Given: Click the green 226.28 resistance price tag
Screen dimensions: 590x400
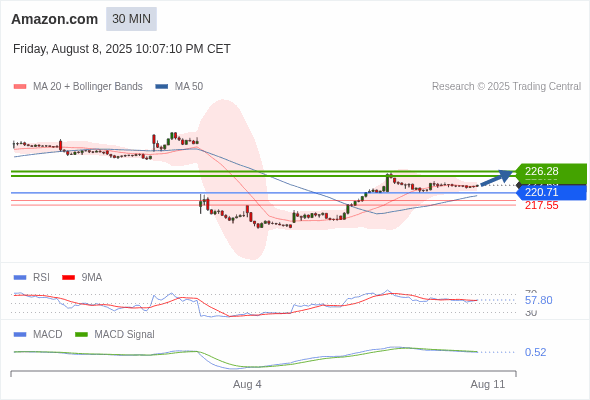Looking at the screenshot, I should (x=551, y=172).
